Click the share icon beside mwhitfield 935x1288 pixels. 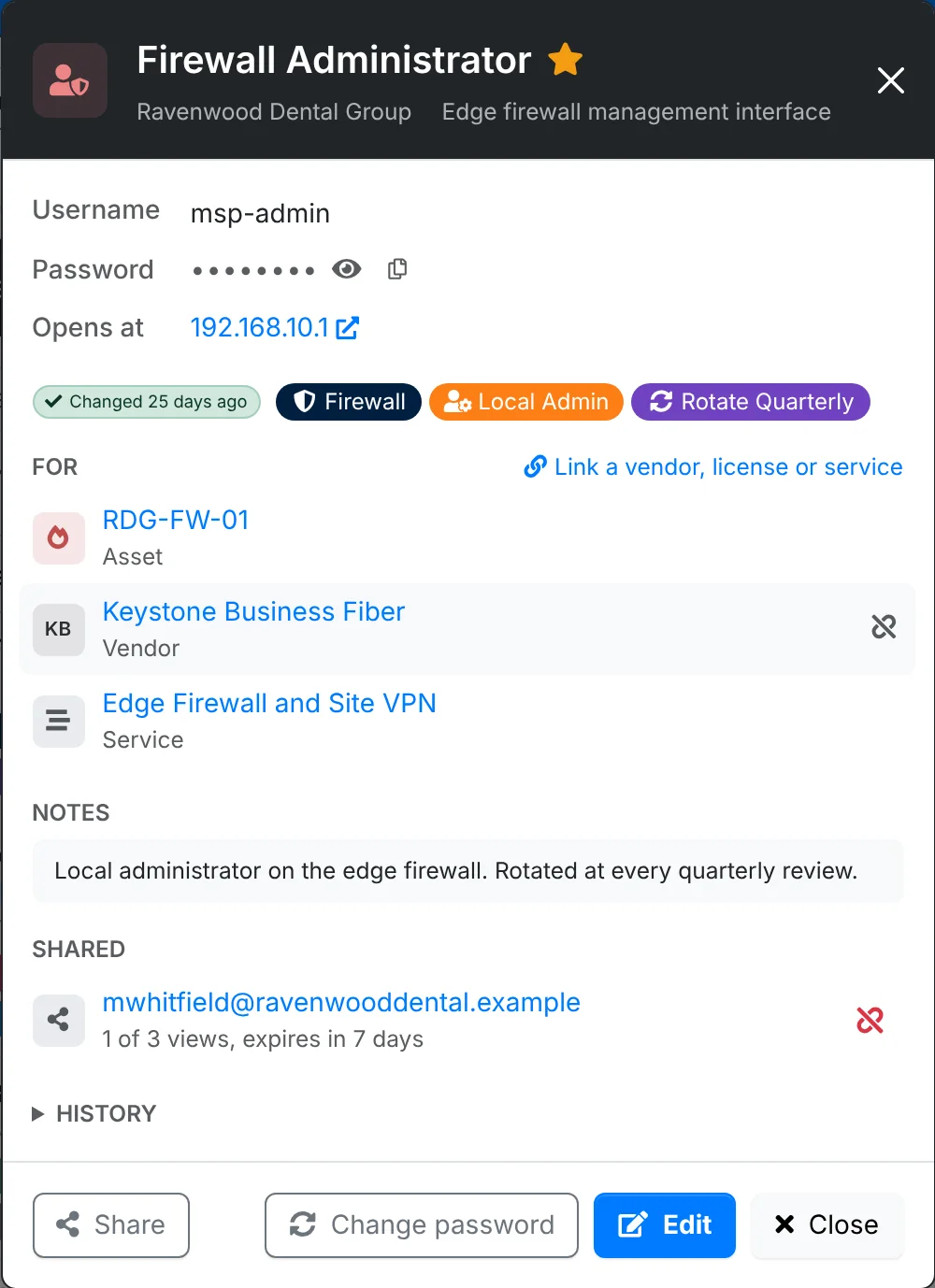(59, 1020)
